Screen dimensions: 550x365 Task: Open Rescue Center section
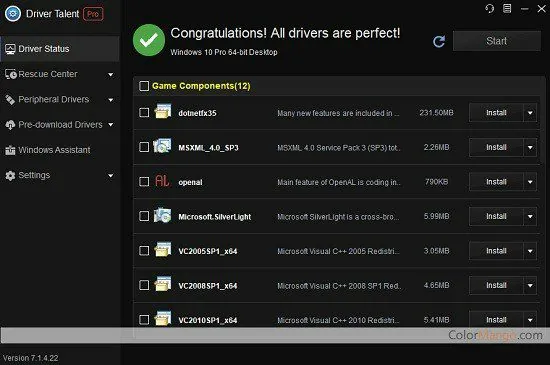point(60,74)
